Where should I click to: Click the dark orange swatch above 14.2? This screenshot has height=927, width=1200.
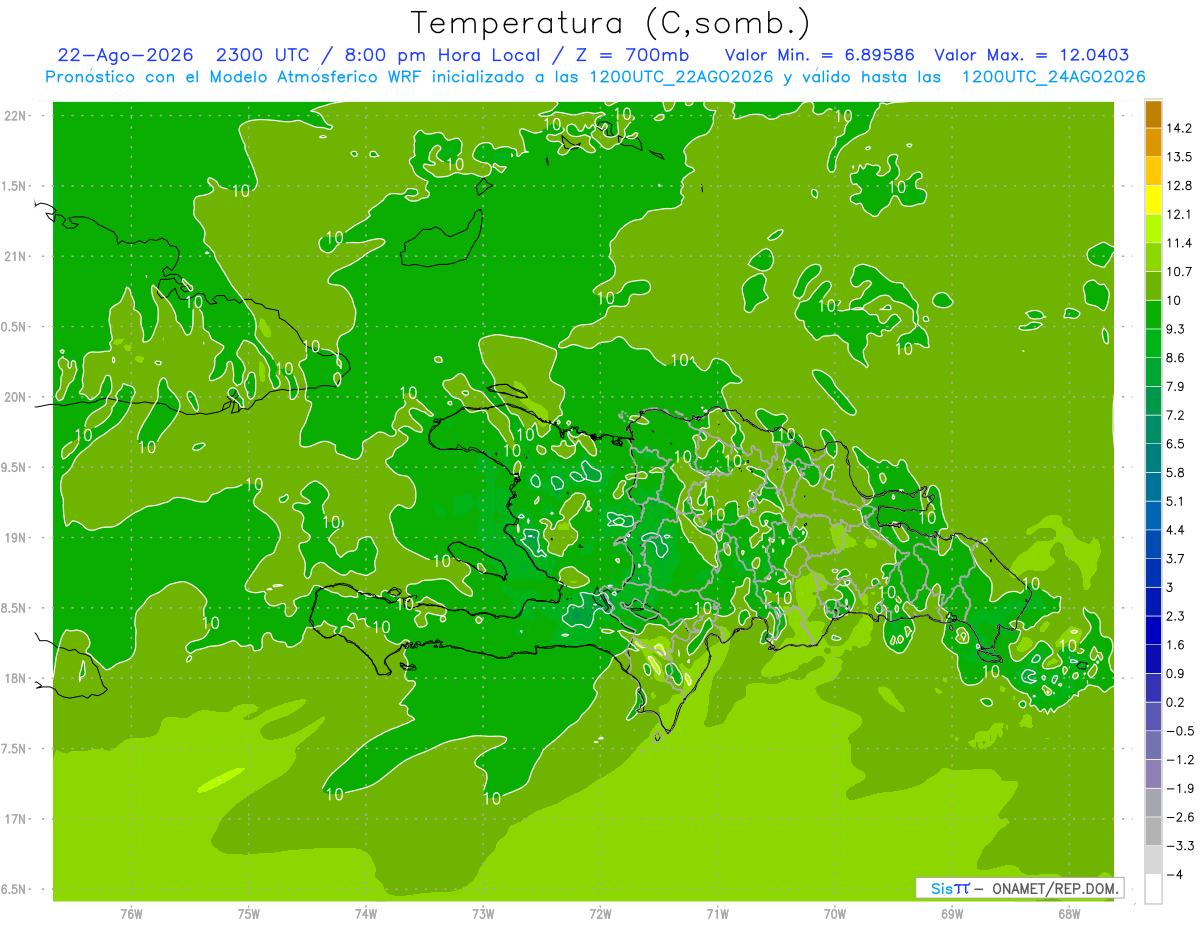[x=1153, y=114]
